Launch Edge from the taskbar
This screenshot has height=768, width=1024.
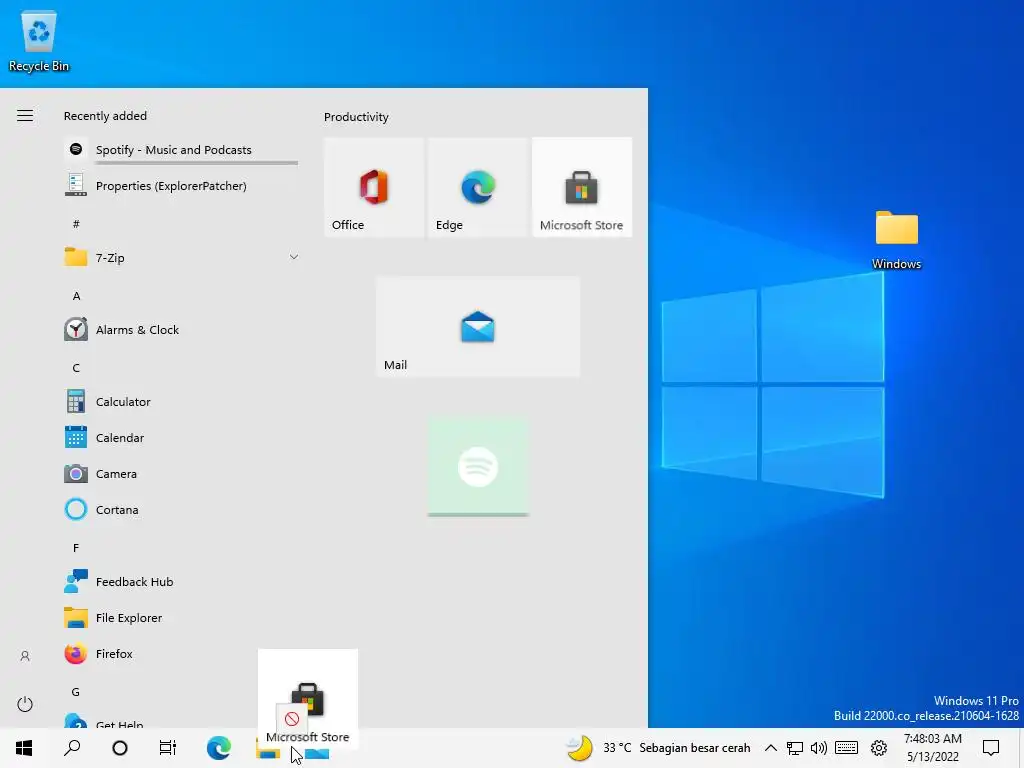(x=219, y=748)
